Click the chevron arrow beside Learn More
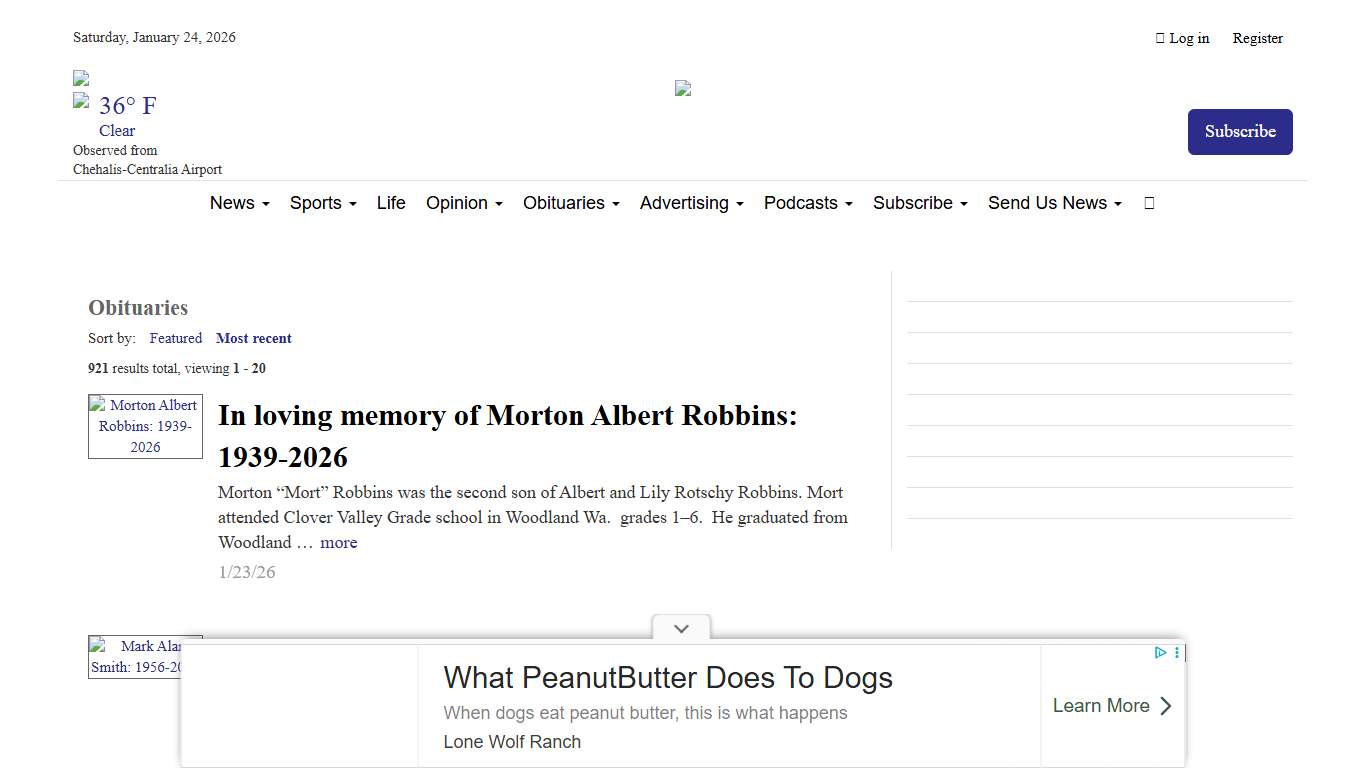The height and width of the screenshot is (768, 1366). tap(1165, 706)
